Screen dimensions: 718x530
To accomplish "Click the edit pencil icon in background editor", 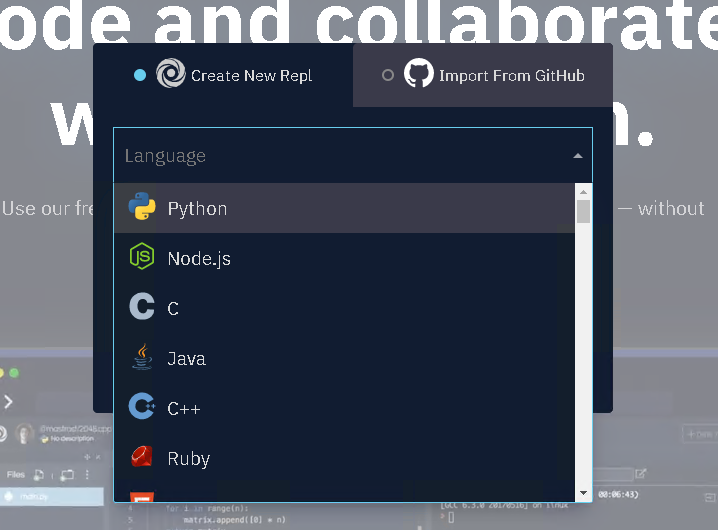I will pos(641,474).
